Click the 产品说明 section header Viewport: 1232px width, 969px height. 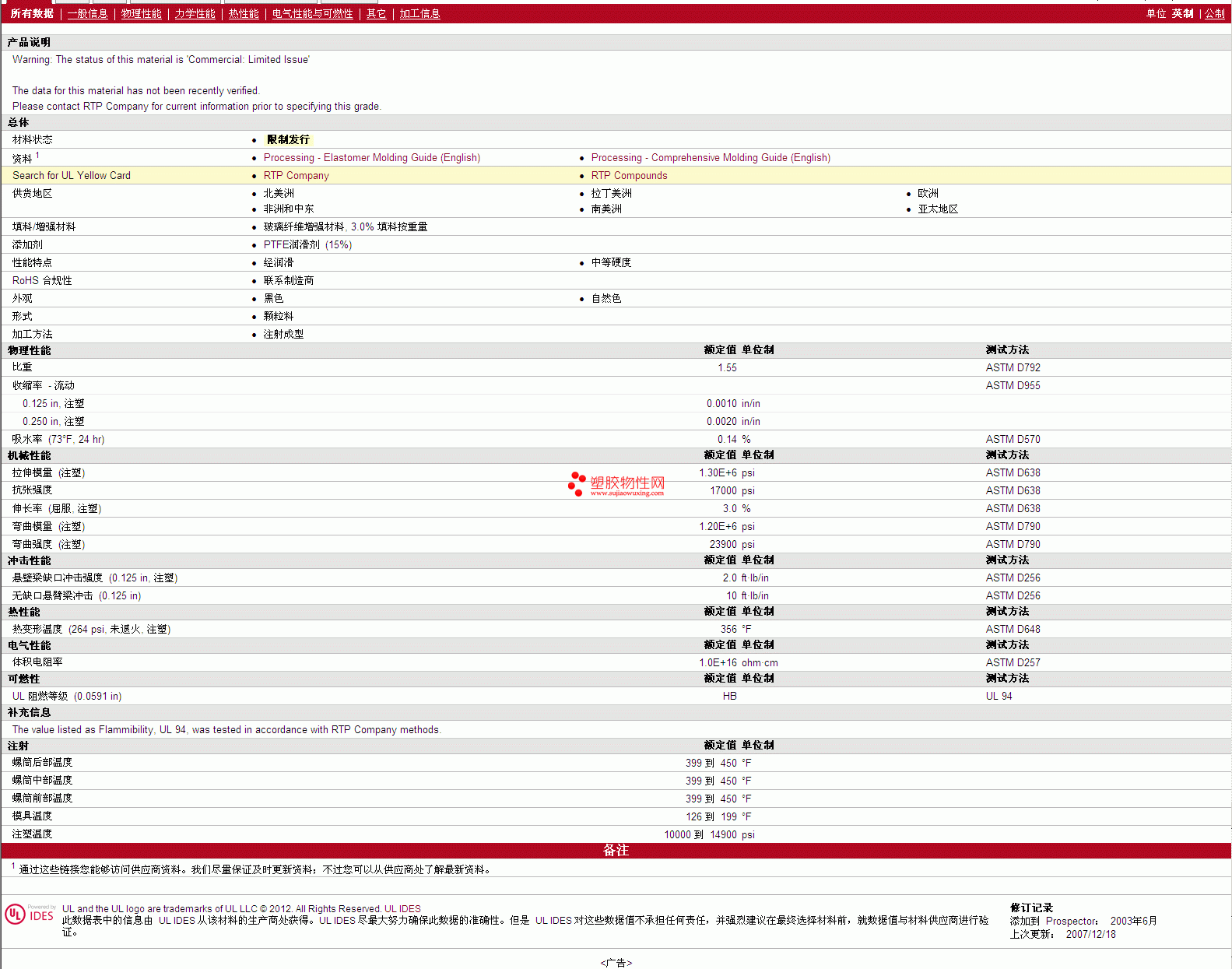pyautogui.click(x=29, y=42)
